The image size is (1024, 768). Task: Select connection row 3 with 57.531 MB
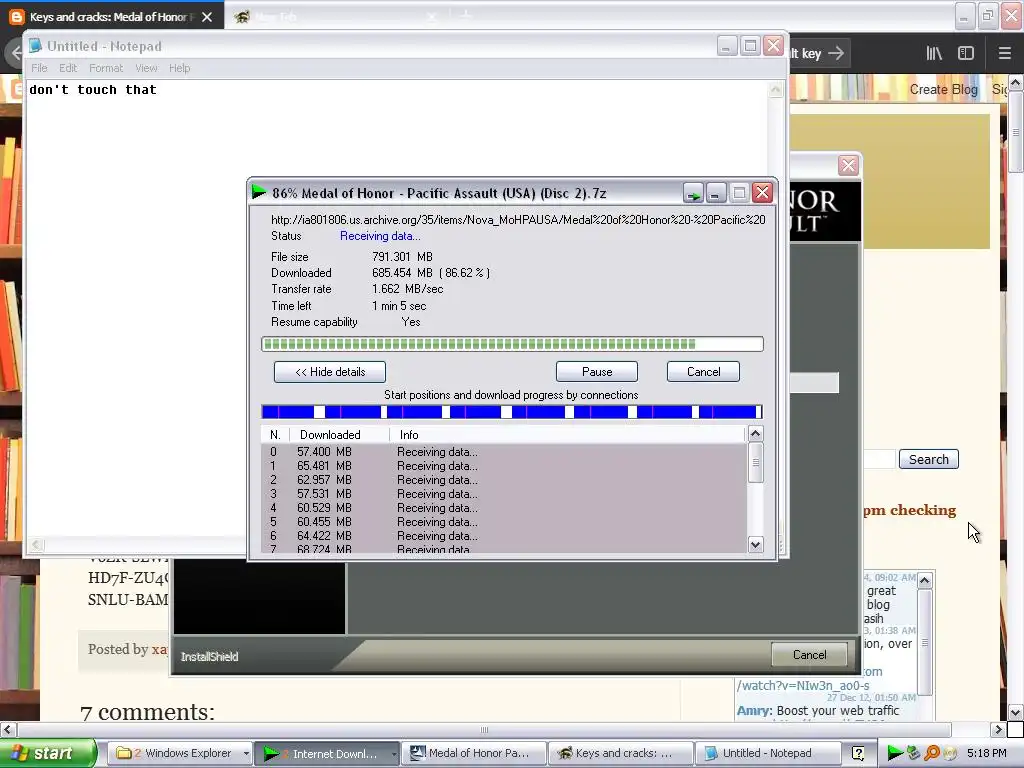pyautogui.click(x=504, y=494)
